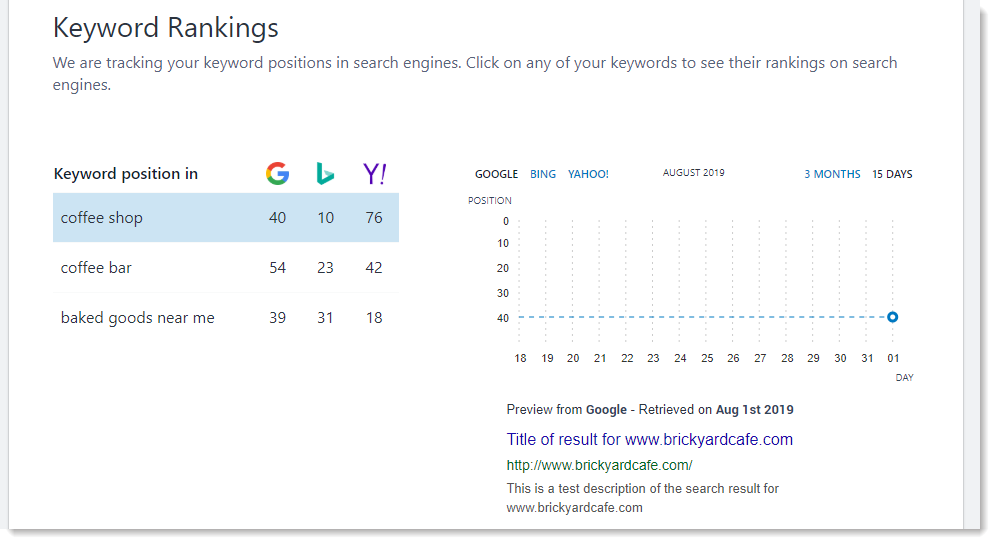The image size is (995, 544).
Task: Switch chart to BING tab
Action: 543,174
